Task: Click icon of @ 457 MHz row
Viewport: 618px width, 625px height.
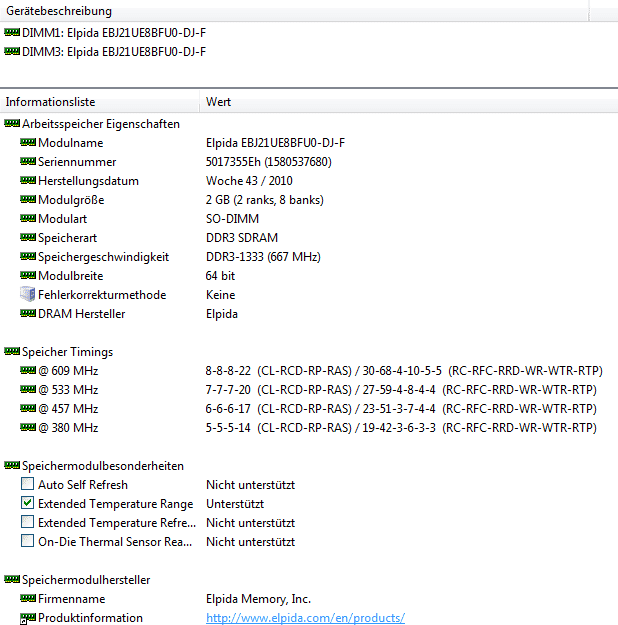Action: (x=28, y=408)
